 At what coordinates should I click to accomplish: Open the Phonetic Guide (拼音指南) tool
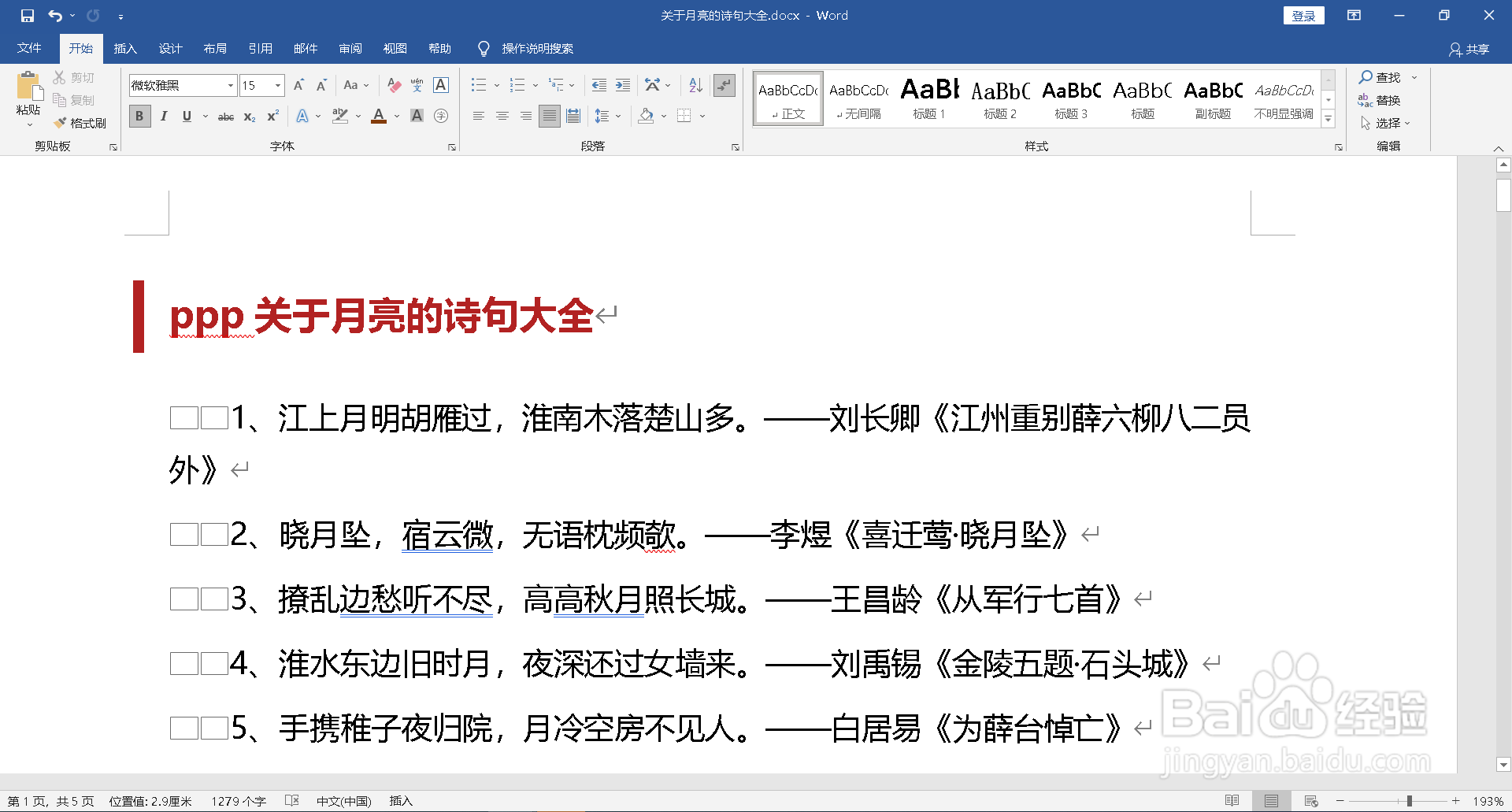pyautogui.click(x=417, y=85)
